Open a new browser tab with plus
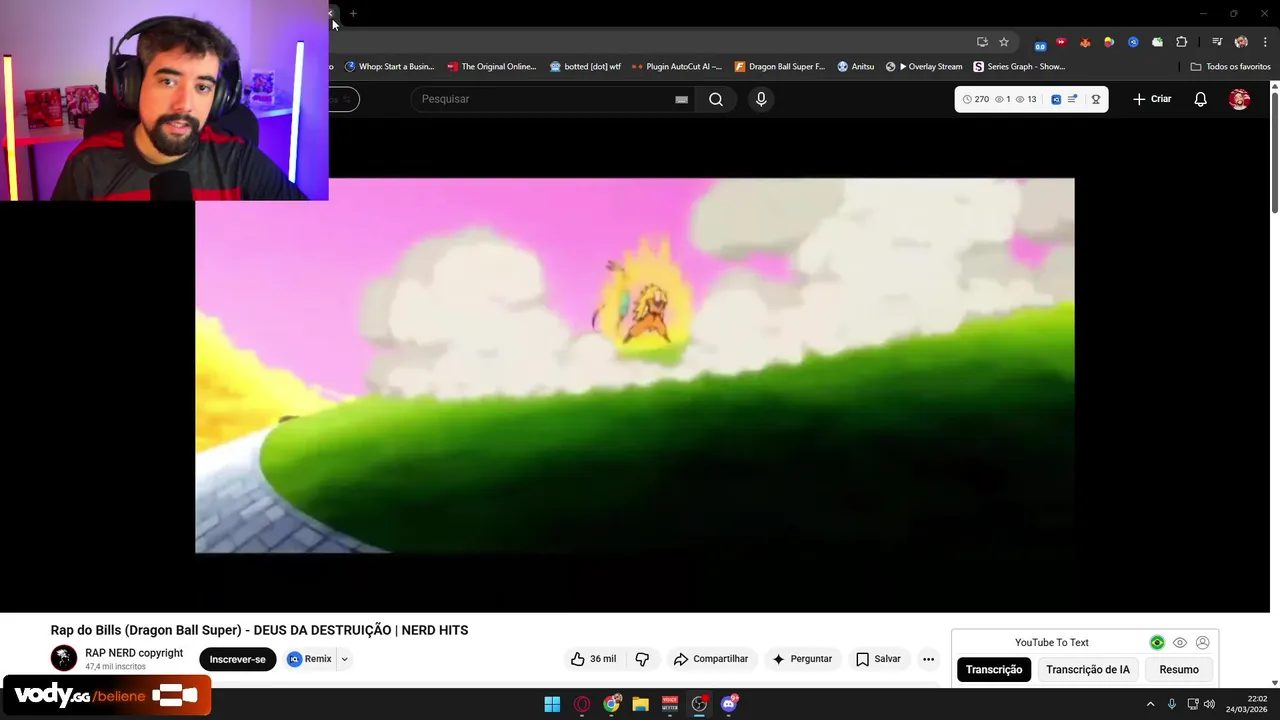The width and height of the screenshot is (1280, 720). click(353, 13)
